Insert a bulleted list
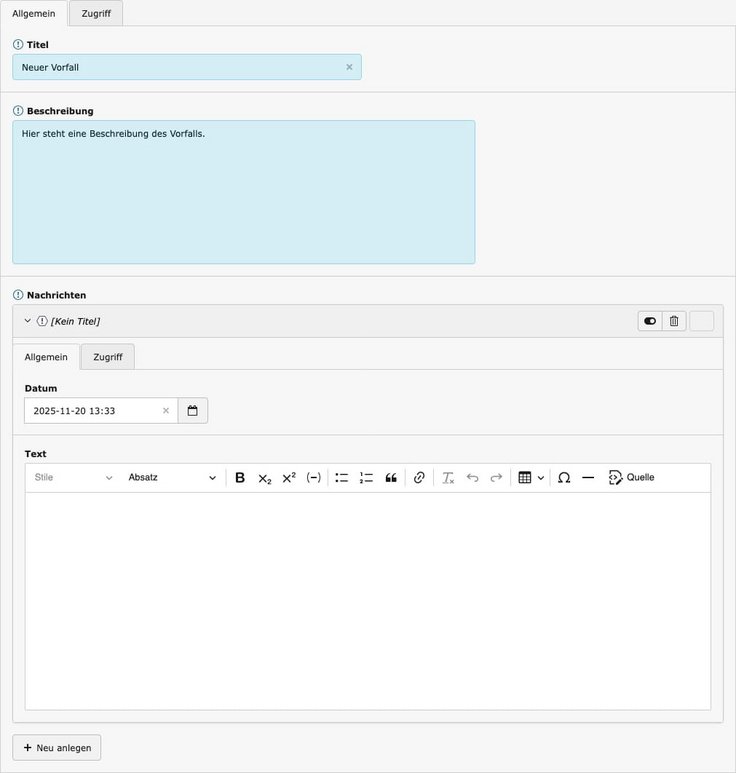 tap(342, 478)
